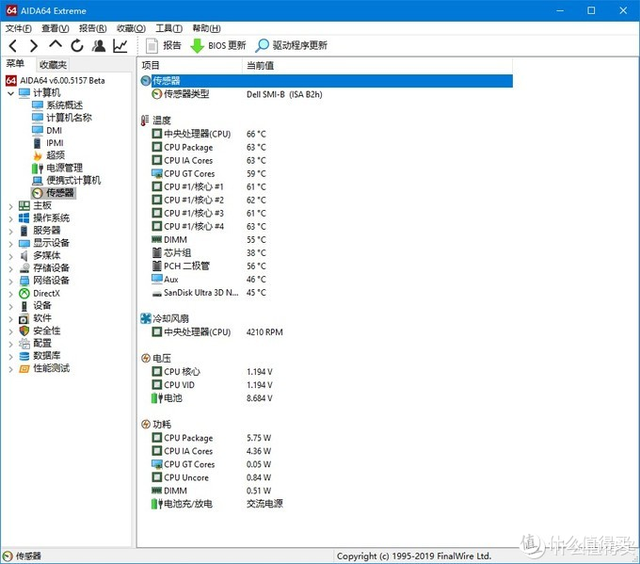Click the 当前值 column header
This screenshot has height=564, width=640.
coord(260,65)
